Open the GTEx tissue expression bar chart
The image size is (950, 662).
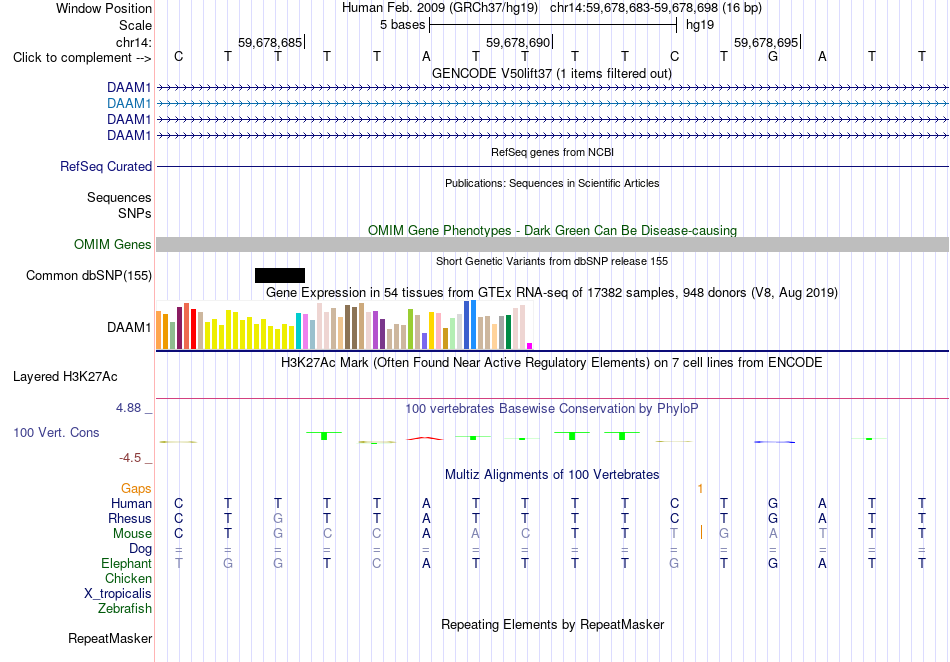344,325
